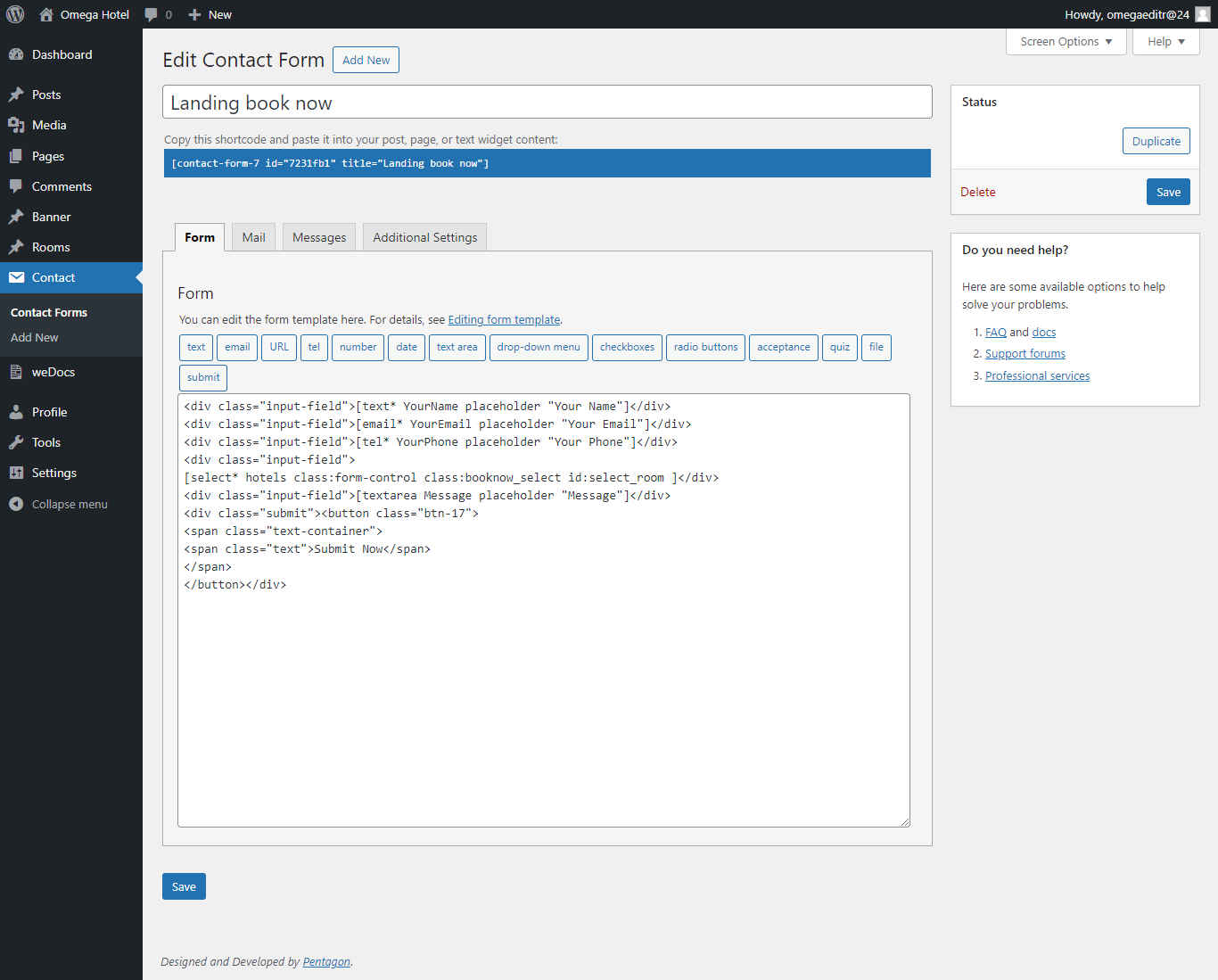
Task: Open the New content menu
Action: coord(210,14)
